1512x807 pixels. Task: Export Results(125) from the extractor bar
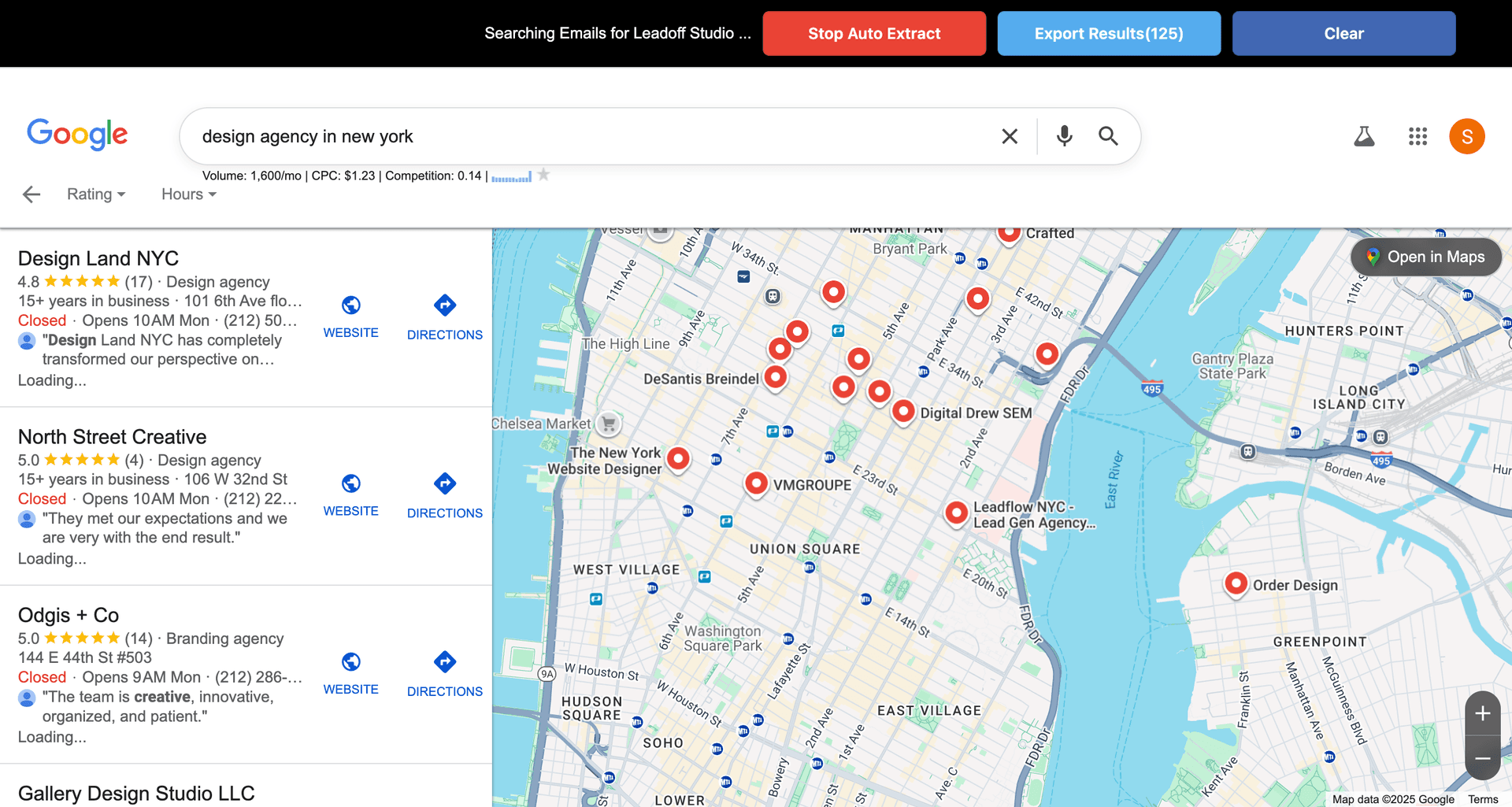[x=1109, y=33]
